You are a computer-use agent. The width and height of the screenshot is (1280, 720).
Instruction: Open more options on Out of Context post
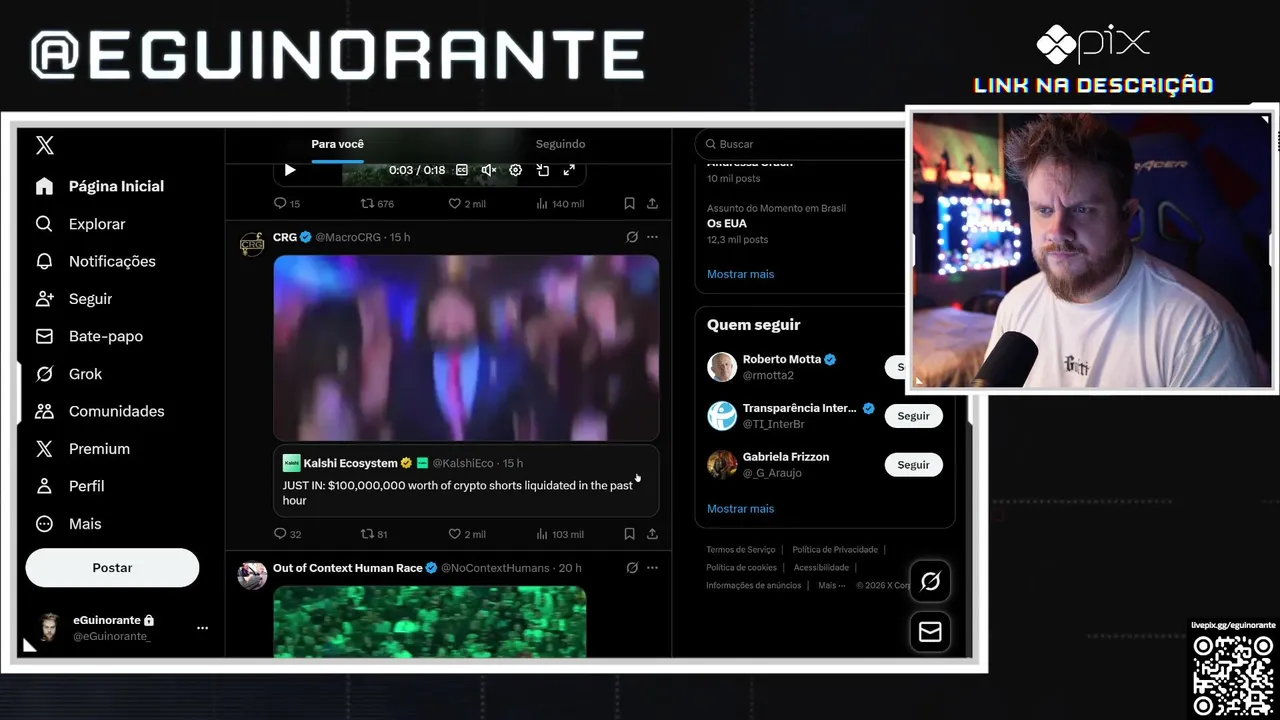tap(652, 568)
